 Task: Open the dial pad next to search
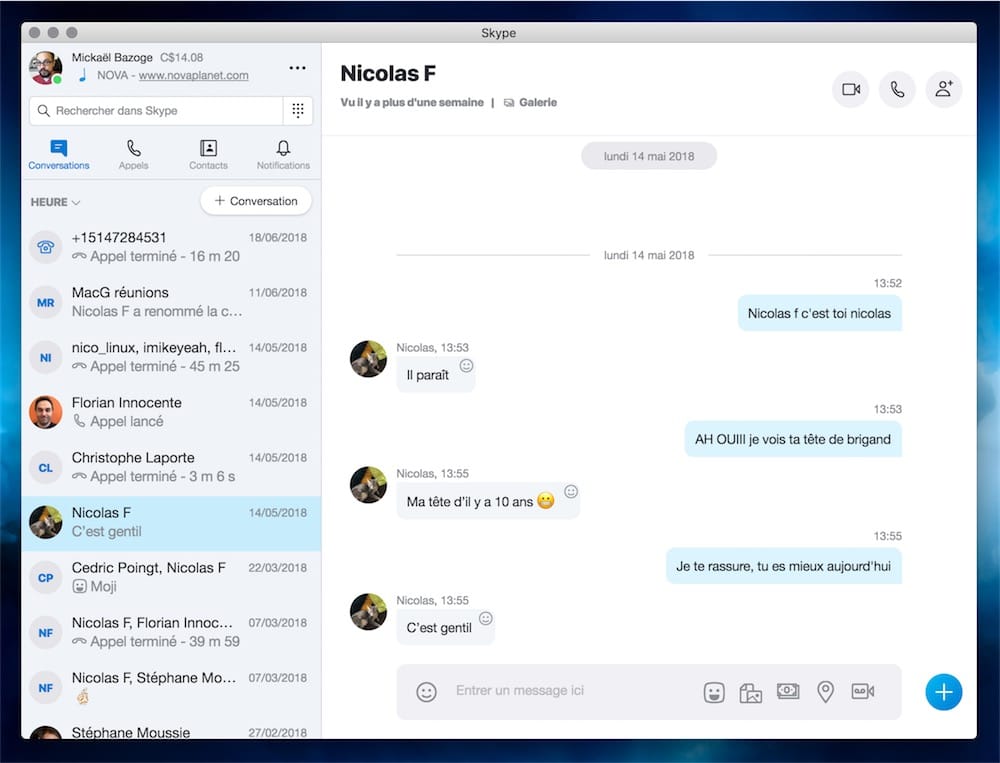[298, 110]
